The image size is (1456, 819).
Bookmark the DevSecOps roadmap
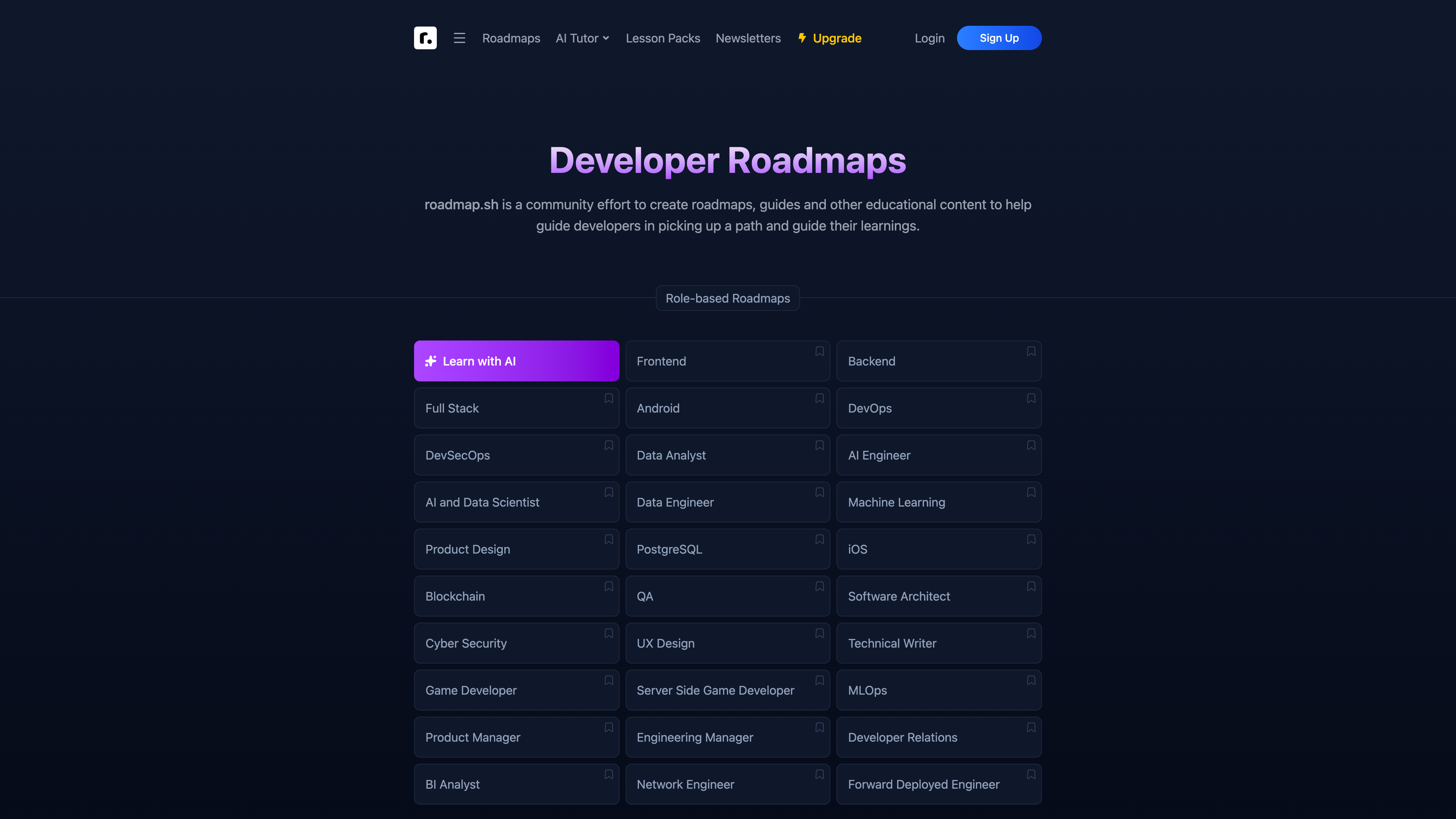609,445
